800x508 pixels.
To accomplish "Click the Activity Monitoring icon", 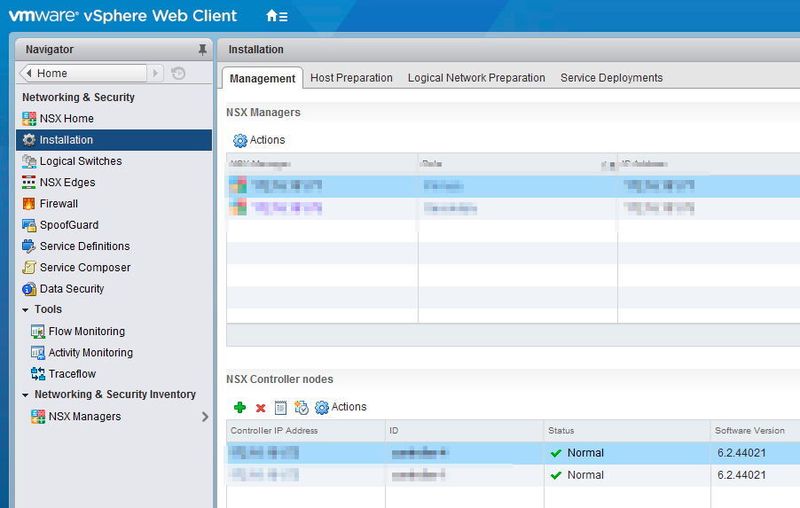I will tap(38, 352).
